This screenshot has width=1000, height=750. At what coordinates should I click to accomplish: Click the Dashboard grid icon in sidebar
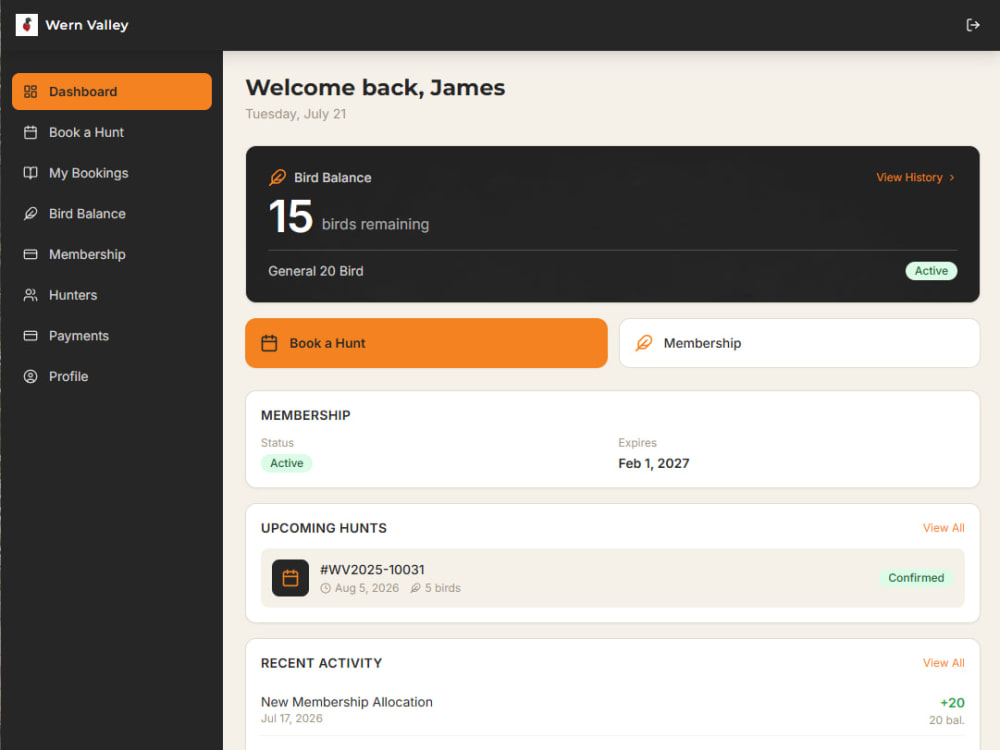tap(31, 91)
